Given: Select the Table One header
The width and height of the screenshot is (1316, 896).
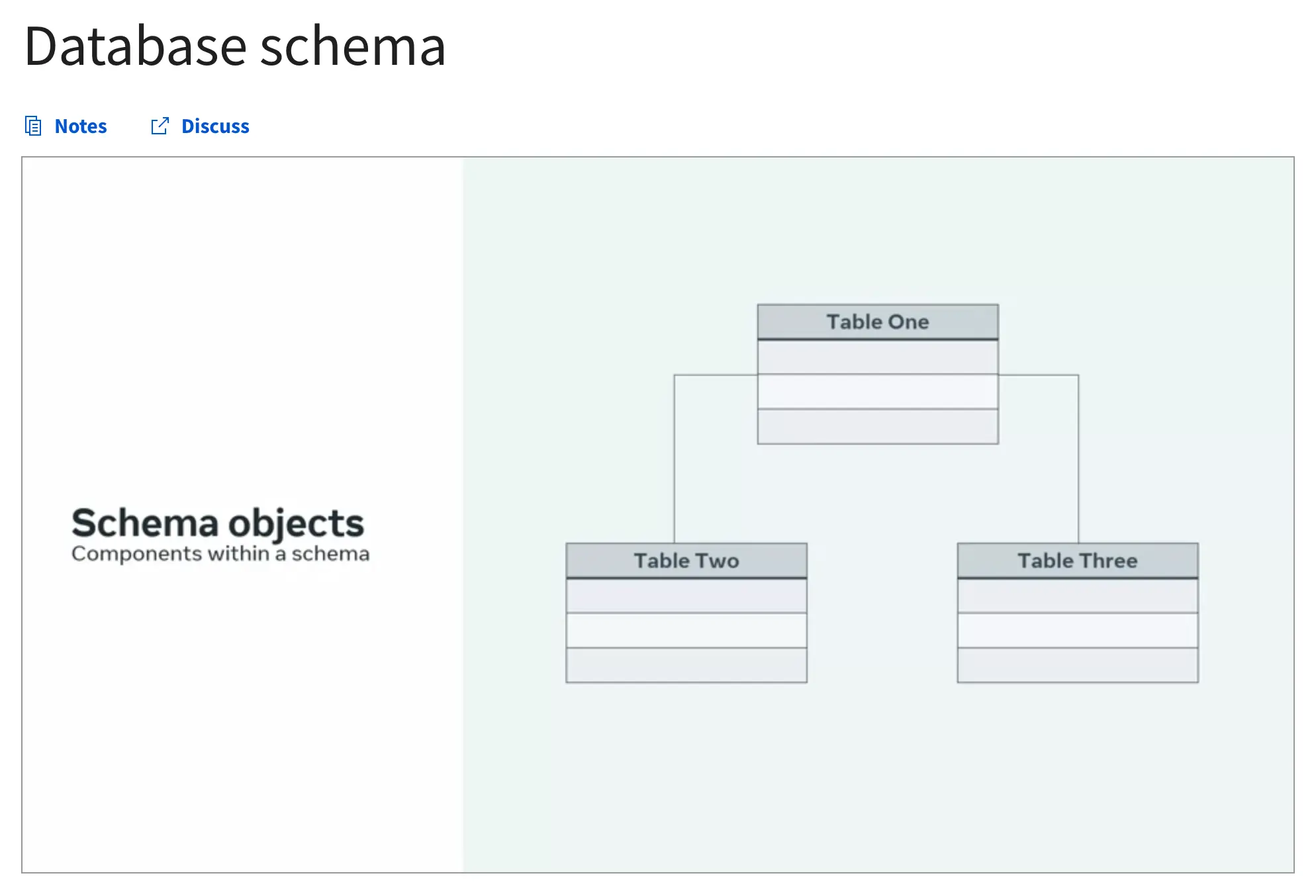Looking at the screenshot, I should pyautogui.click(x=878, y=322).
